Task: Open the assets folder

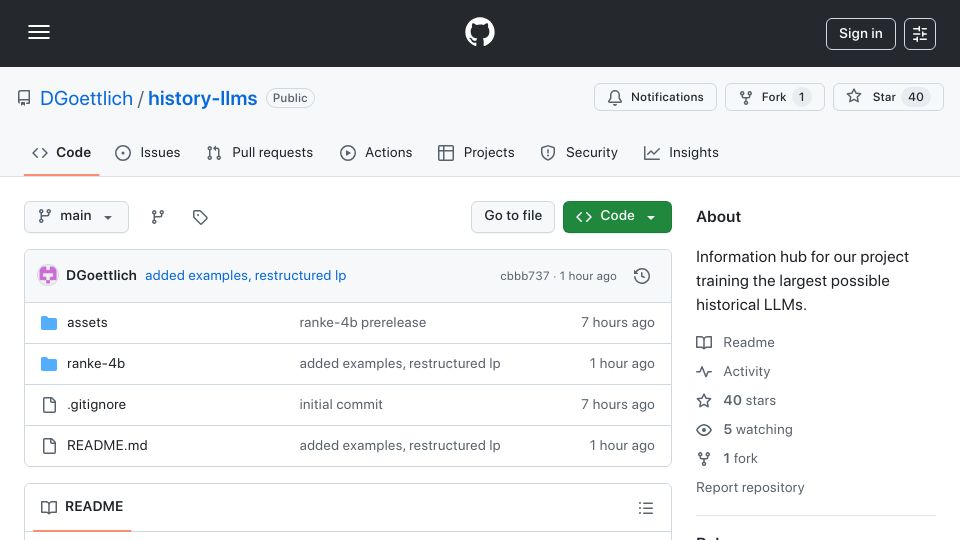Action: (87, 323)
